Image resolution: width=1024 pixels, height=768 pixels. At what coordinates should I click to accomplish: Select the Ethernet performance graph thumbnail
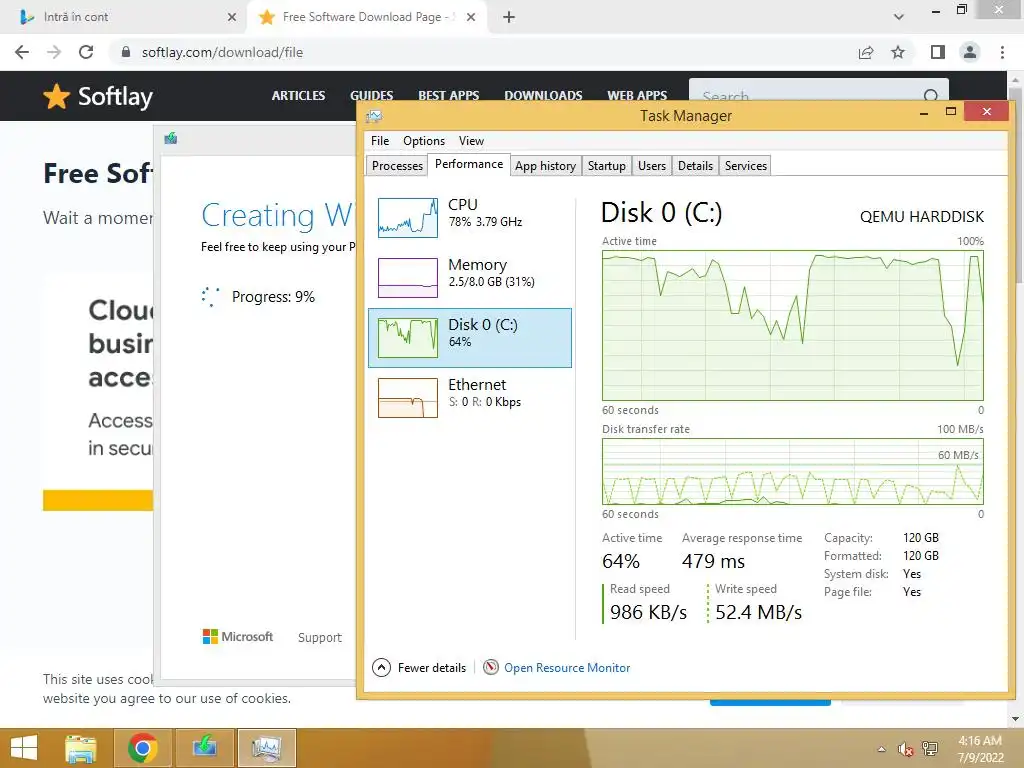408,398
